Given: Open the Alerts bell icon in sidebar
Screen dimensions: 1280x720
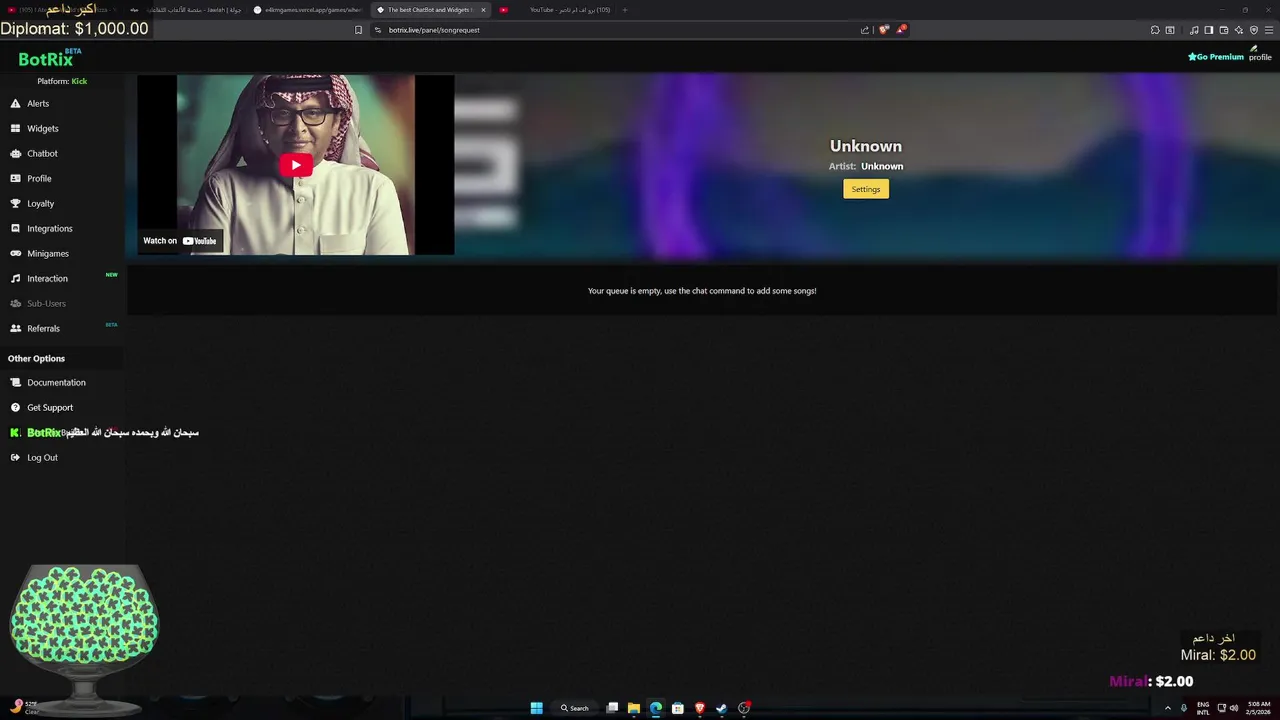Looking at the screenshot, I should (x=16, y=104).
